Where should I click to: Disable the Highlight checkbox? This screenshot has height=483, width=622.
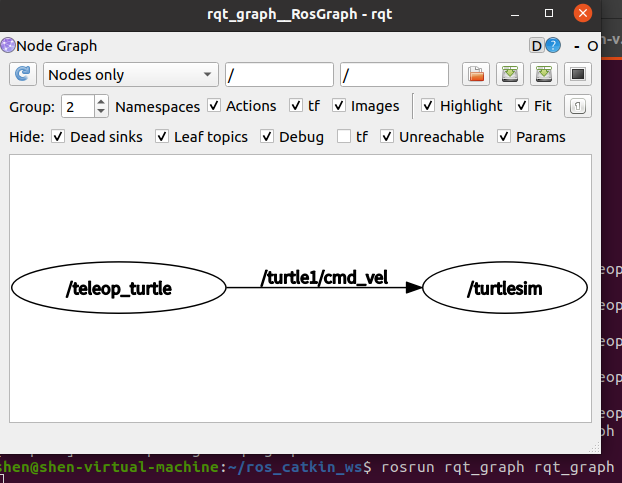pyautogui.click(x=428, y=106)
